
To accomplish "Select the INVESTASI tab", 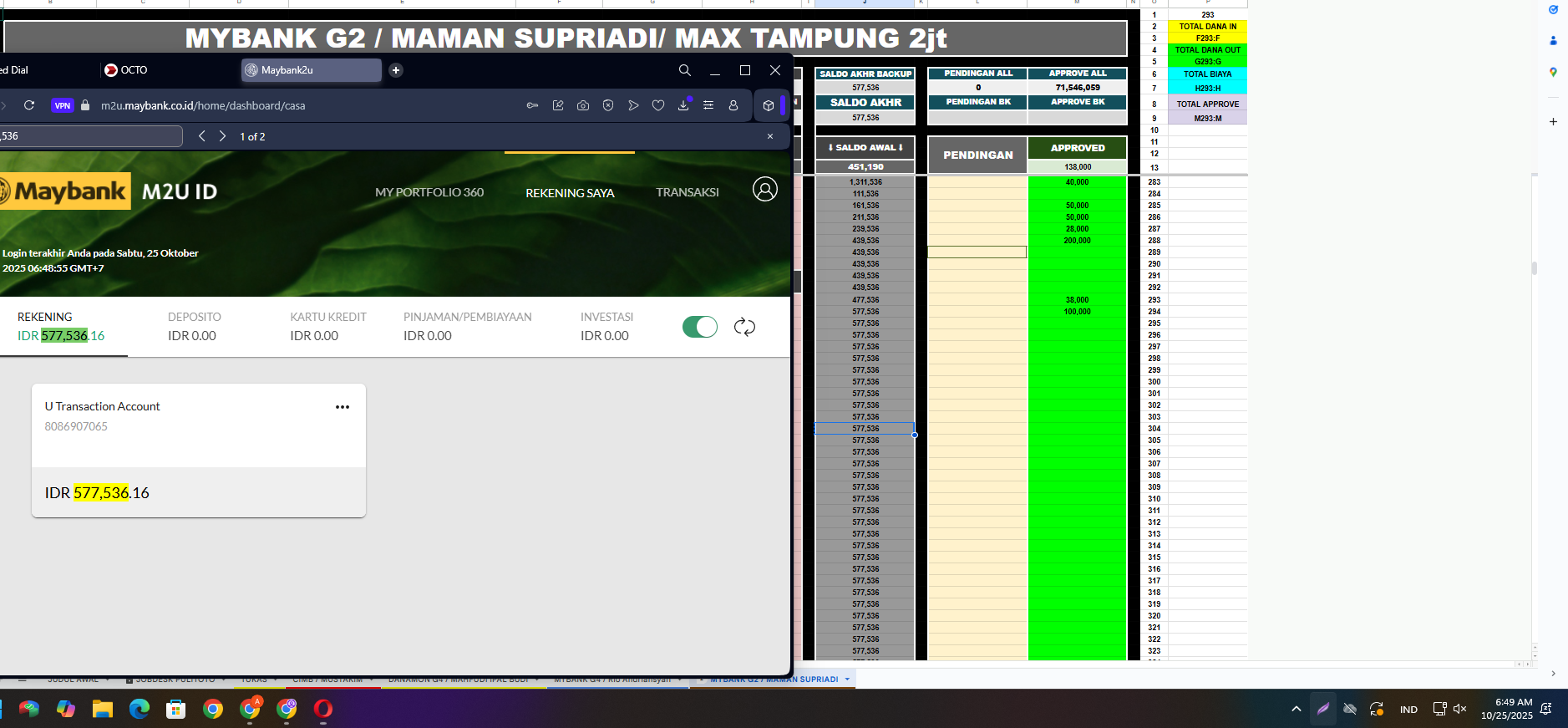I will [607, 326].
